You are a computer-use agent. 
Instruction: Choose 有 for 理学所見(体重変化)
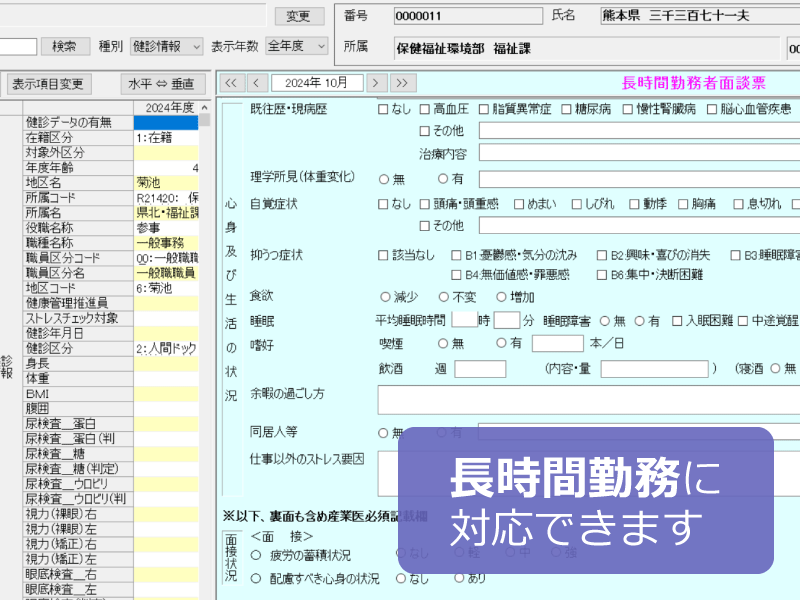[x=444, y=179]
